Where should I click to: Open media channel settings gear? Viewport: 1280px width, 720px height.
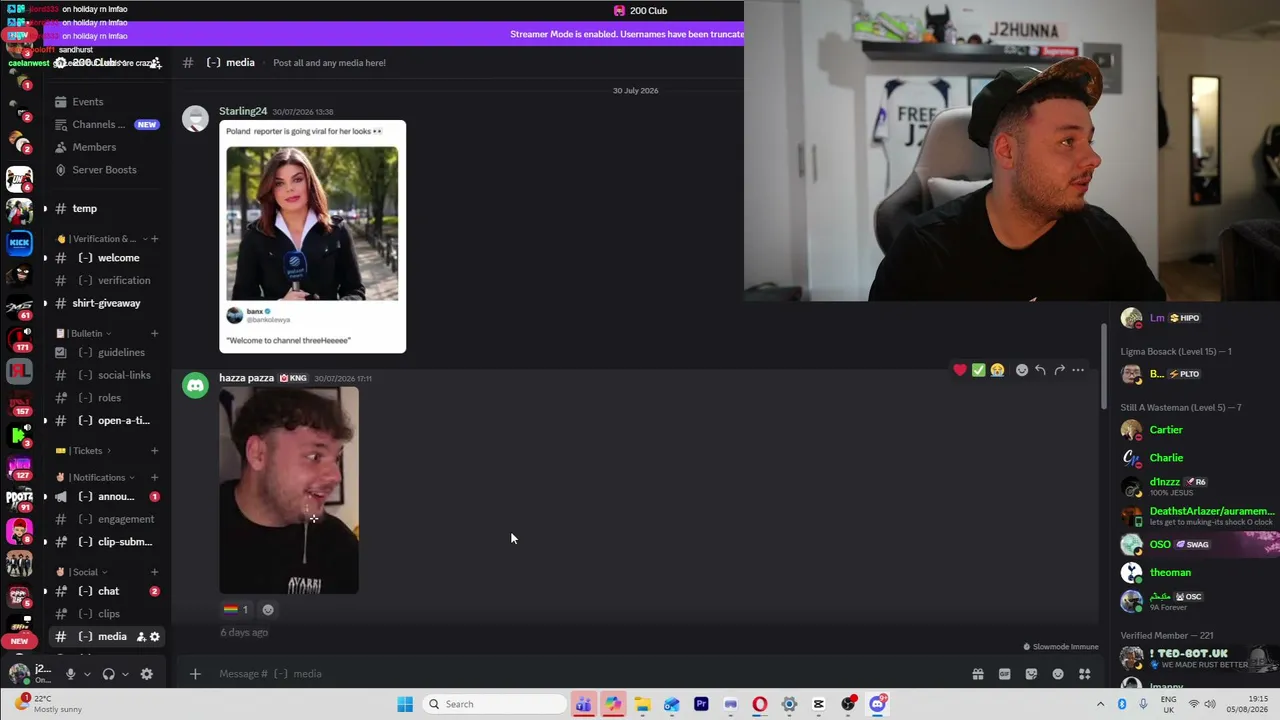(x=155, y=637)
